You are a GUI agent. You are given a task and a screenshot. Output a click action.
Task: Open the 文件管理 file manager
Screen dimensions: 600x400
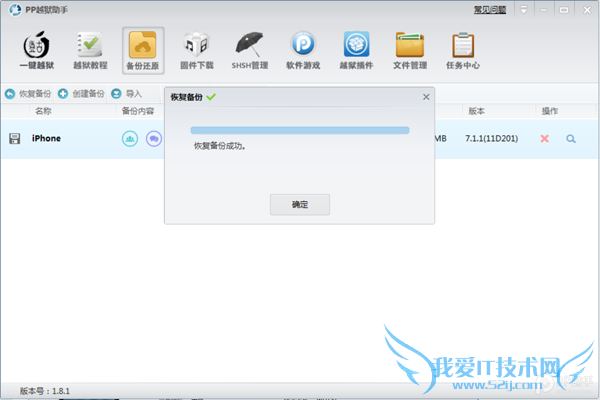(x=410, y=51)
